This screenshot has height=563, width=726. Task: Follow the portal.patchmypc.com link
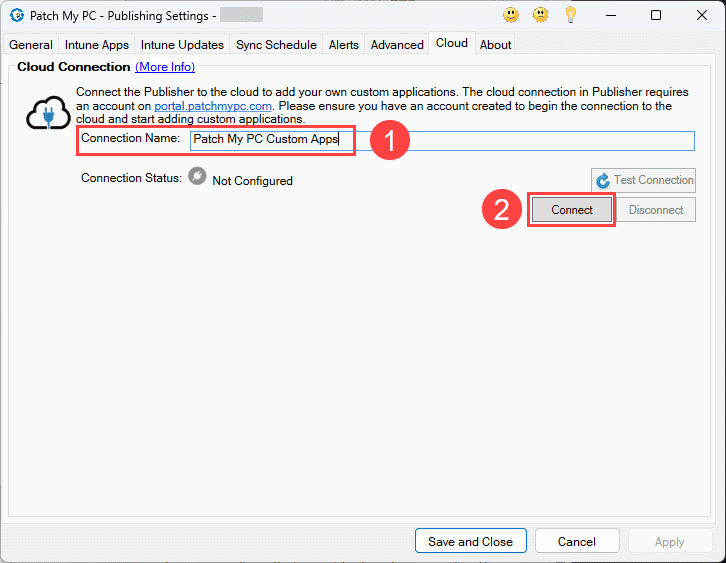[x=213, y=106]
